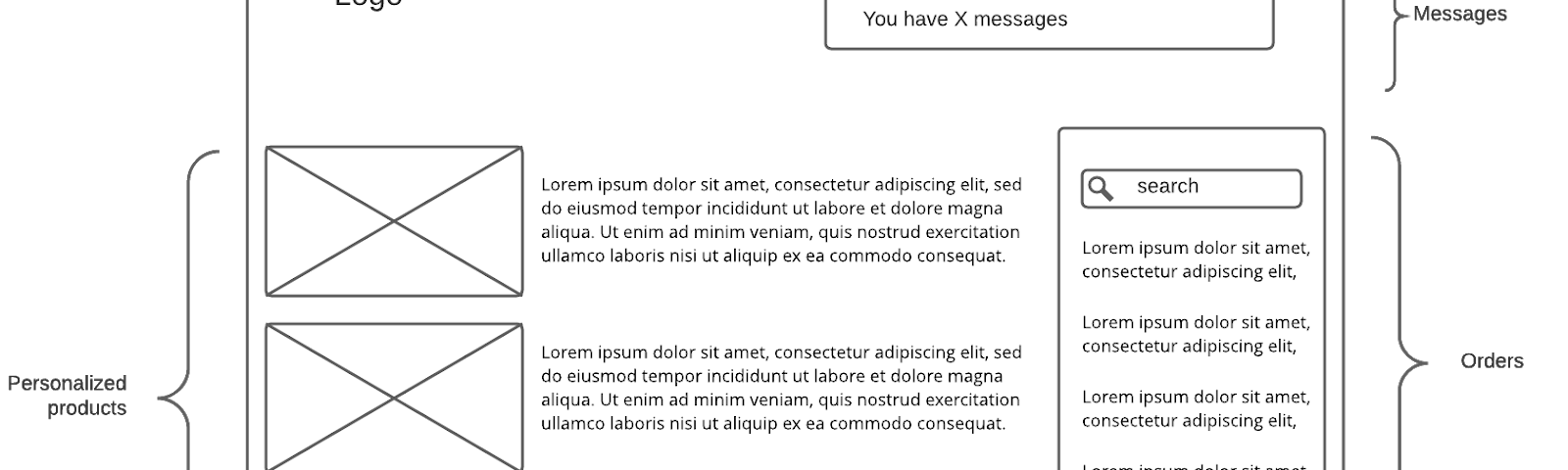Image resolution: width=1568 pixels, height=470 pixels.
Task: Click the curly brace beside Orders
Action: click(x=1399, y=304)
